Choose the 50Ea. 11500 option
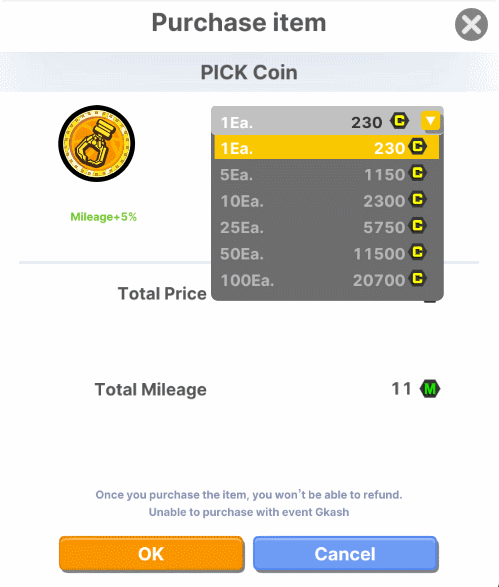The height and width of the screenshot is (587, 499). click(x=326, y=253)
